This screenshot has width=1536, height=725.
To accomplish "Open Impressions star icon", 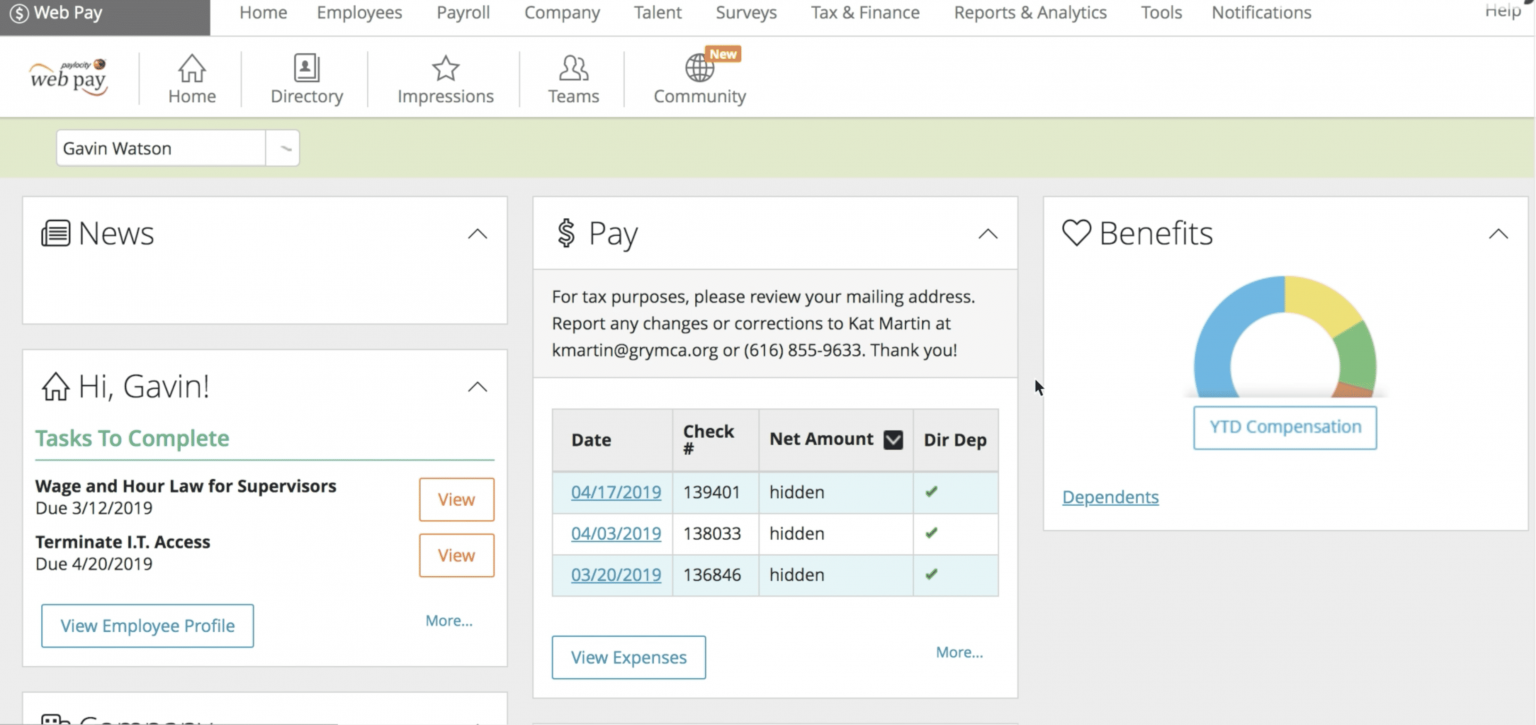I will click(x=445, y=69).
